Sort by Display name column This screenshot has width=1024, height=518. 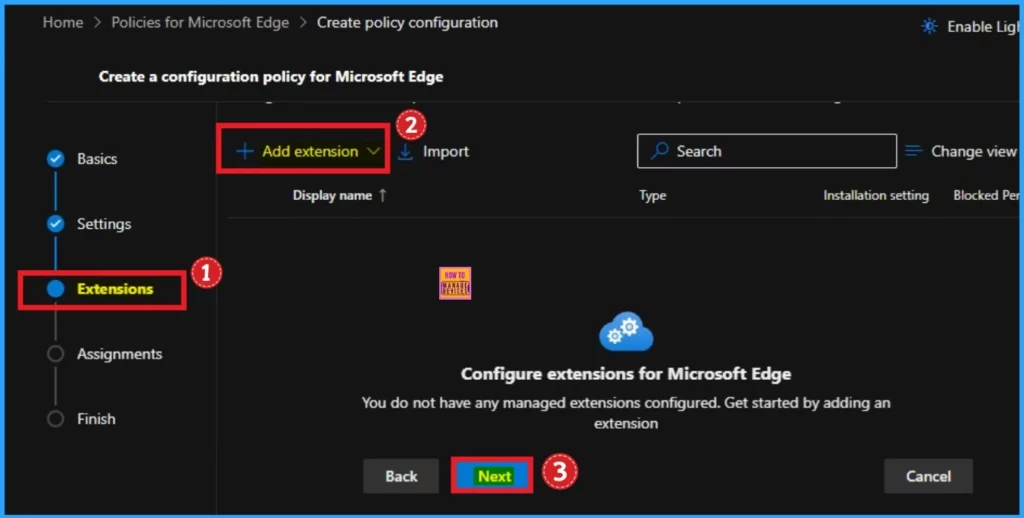332,195
